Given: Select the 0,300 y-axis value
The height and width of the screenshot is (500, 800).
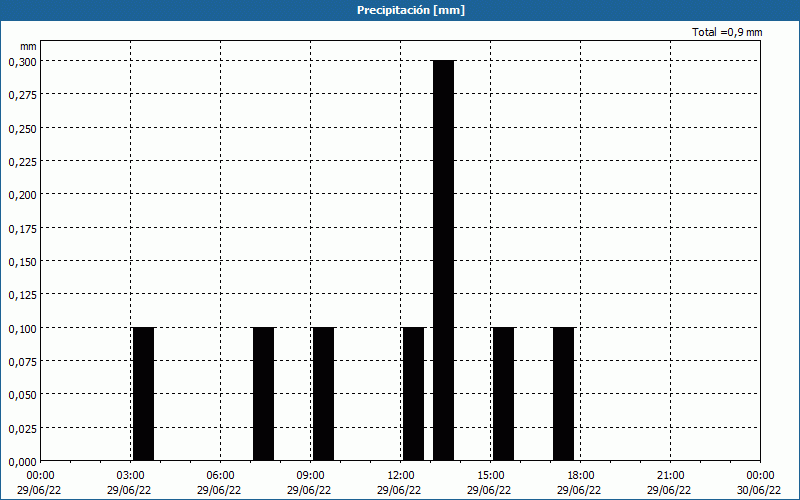Looking at the screenshot, I should [22, 62].
